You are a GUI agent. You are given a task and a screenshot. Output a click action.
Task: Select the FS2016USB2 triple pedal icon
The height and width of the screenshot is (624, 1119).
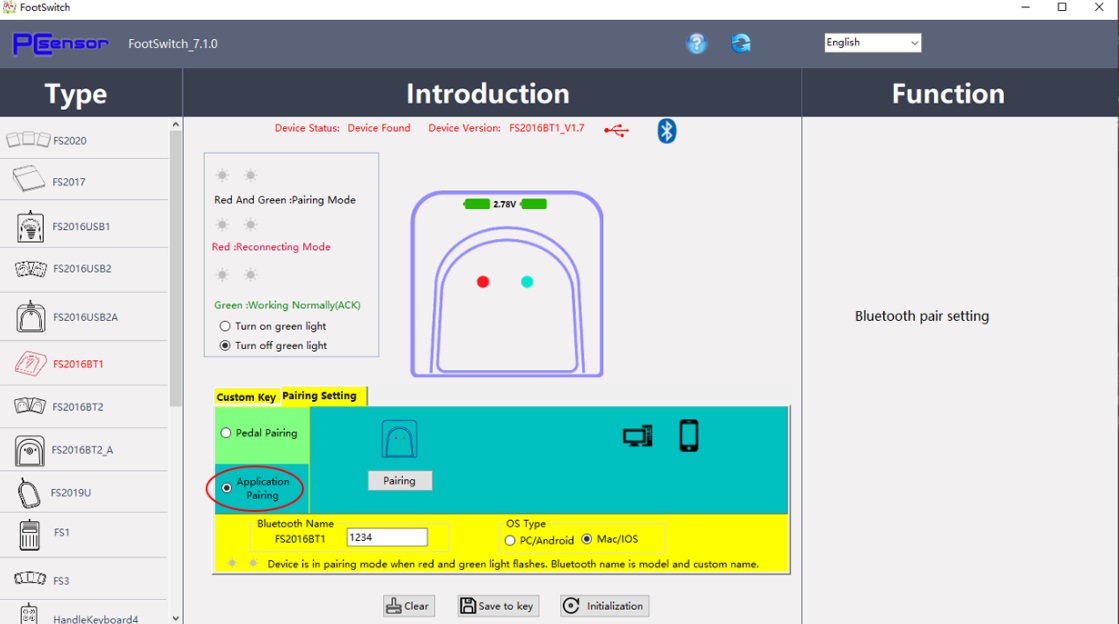(x=31, y=269)
